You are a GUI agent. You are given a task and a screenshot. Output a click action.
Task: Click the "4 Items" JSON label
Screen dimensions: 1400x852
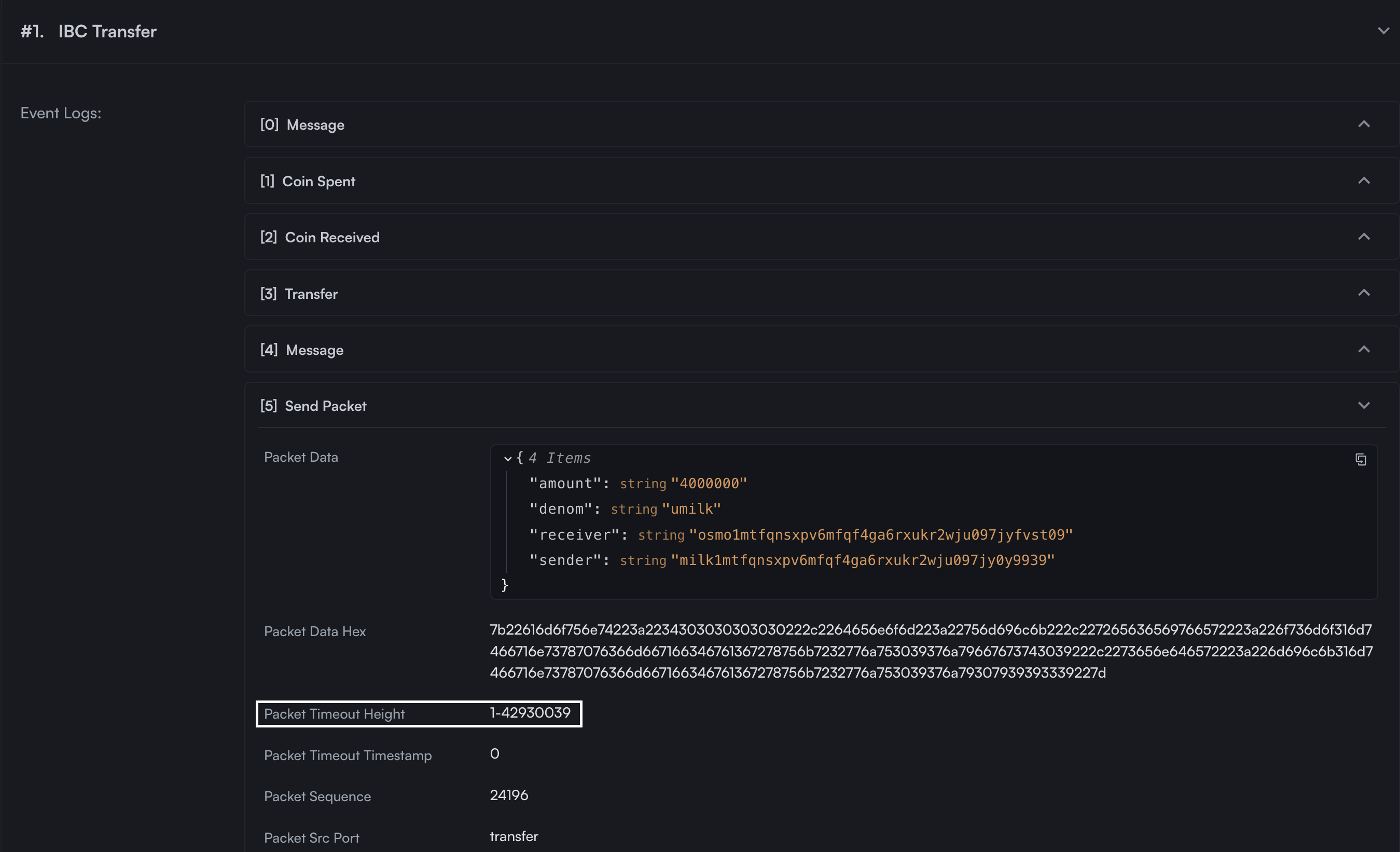tap(559, 458)
